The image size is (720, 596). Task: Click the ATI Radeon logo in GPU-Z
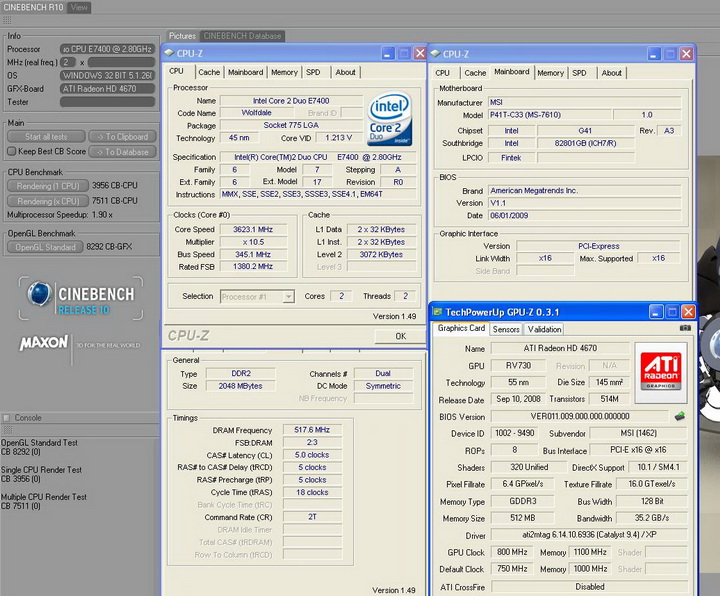pyautogui.click(x=660, y=372)
